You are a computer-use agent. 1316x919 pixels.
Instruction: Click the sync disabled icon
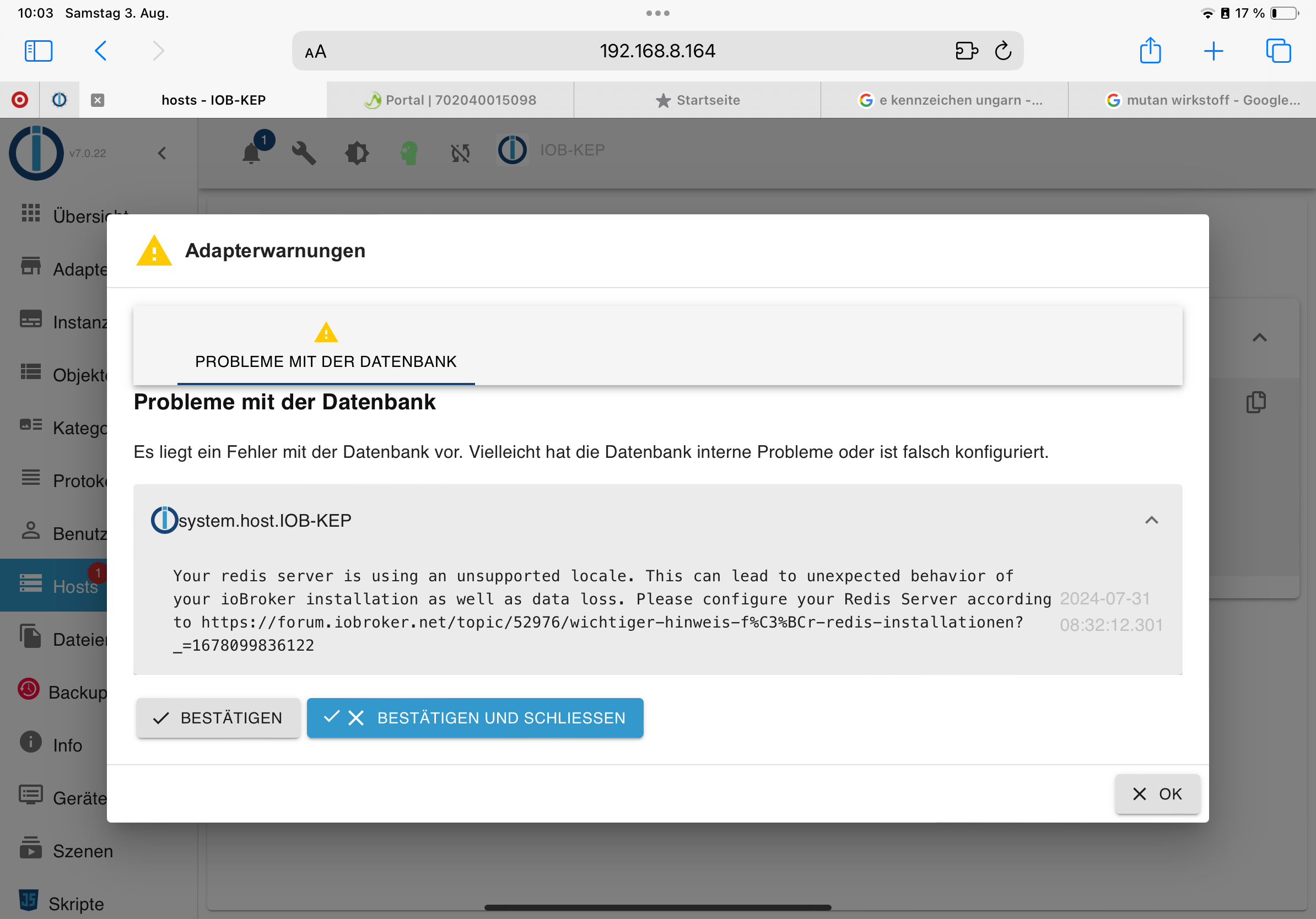(x=460, y=153)
